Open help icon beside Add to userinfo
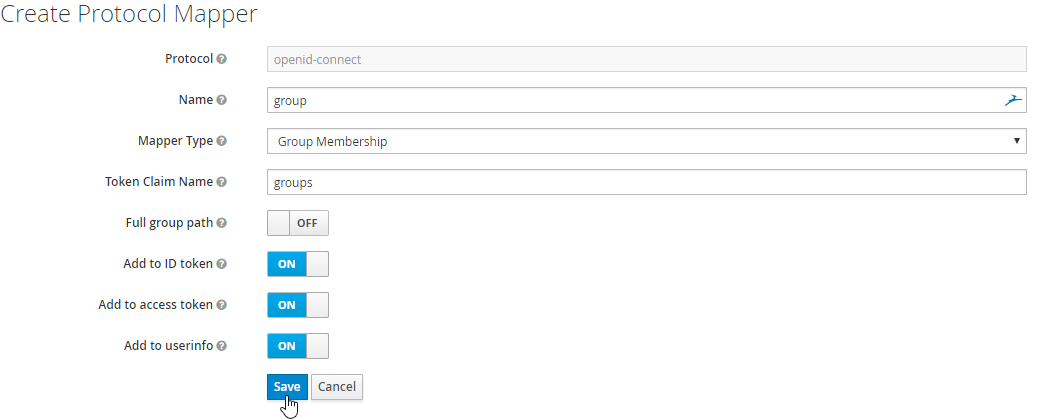This screenshot has width=1042, height=420. point(222,346)
